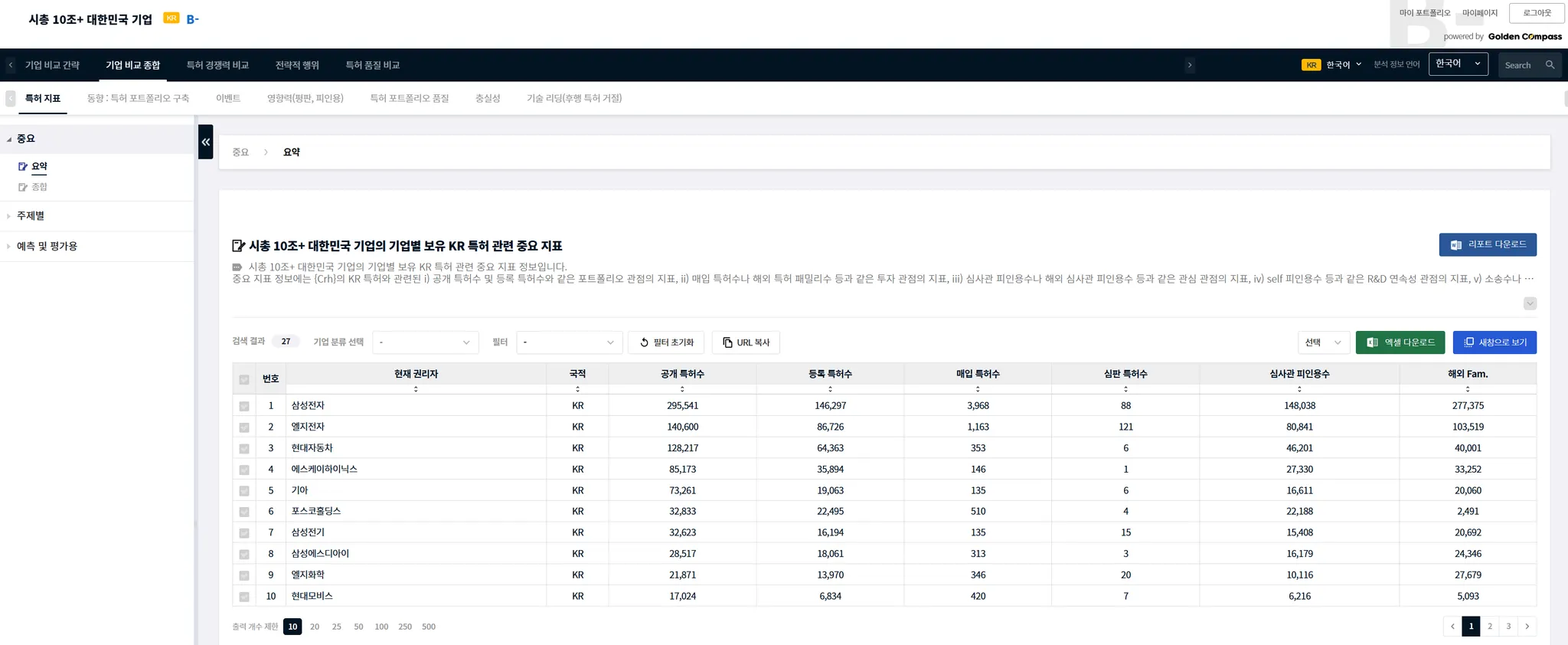Viewport: 1568px width, 645px height.
Task: Open 영향력(평판, 피인용) sub-tab
Action: [x=305, y=98]
